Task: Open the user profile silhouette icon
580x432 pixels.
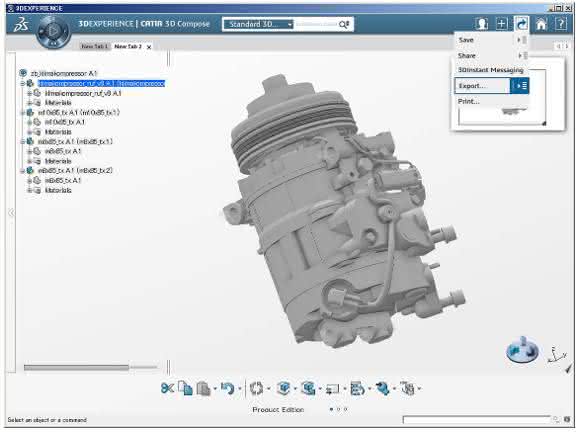Action: tap(482, 24)
